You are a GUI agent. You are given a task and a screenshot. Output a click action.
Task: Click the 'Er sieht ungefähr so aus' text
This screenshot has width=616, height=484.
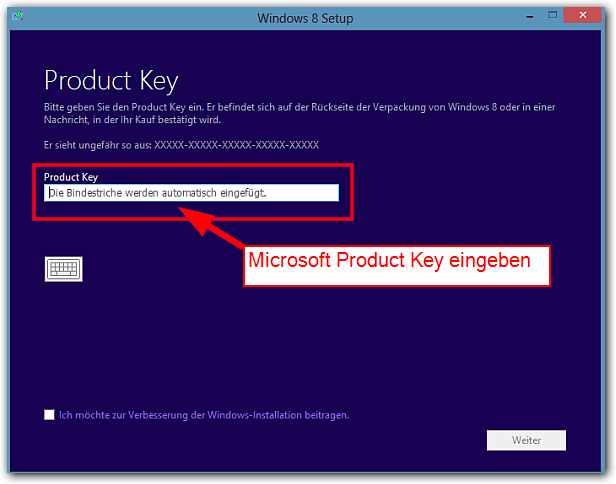[x=98, y=145]
